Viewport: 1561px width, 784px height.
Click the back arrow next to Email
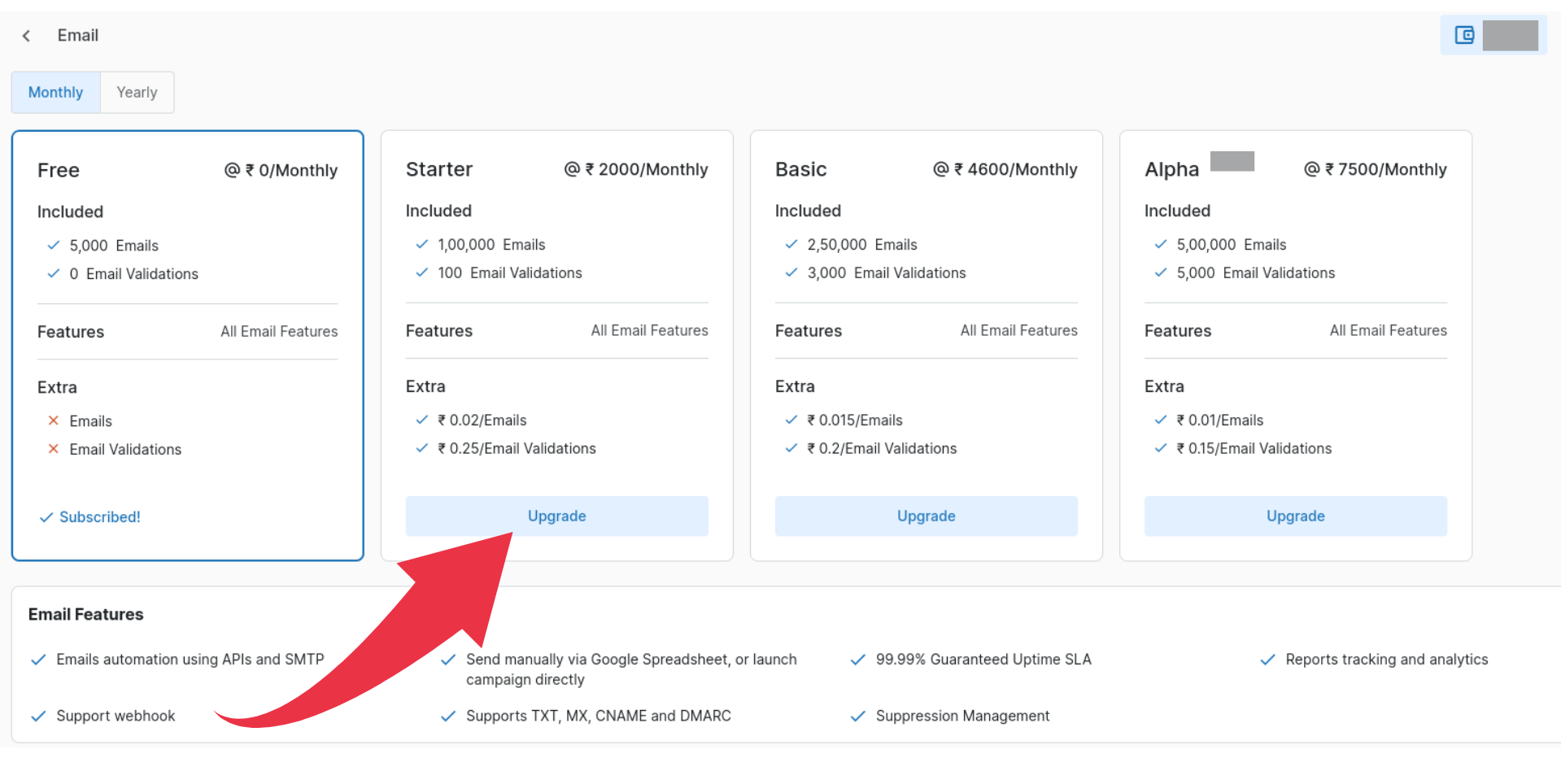click(27, 36)
